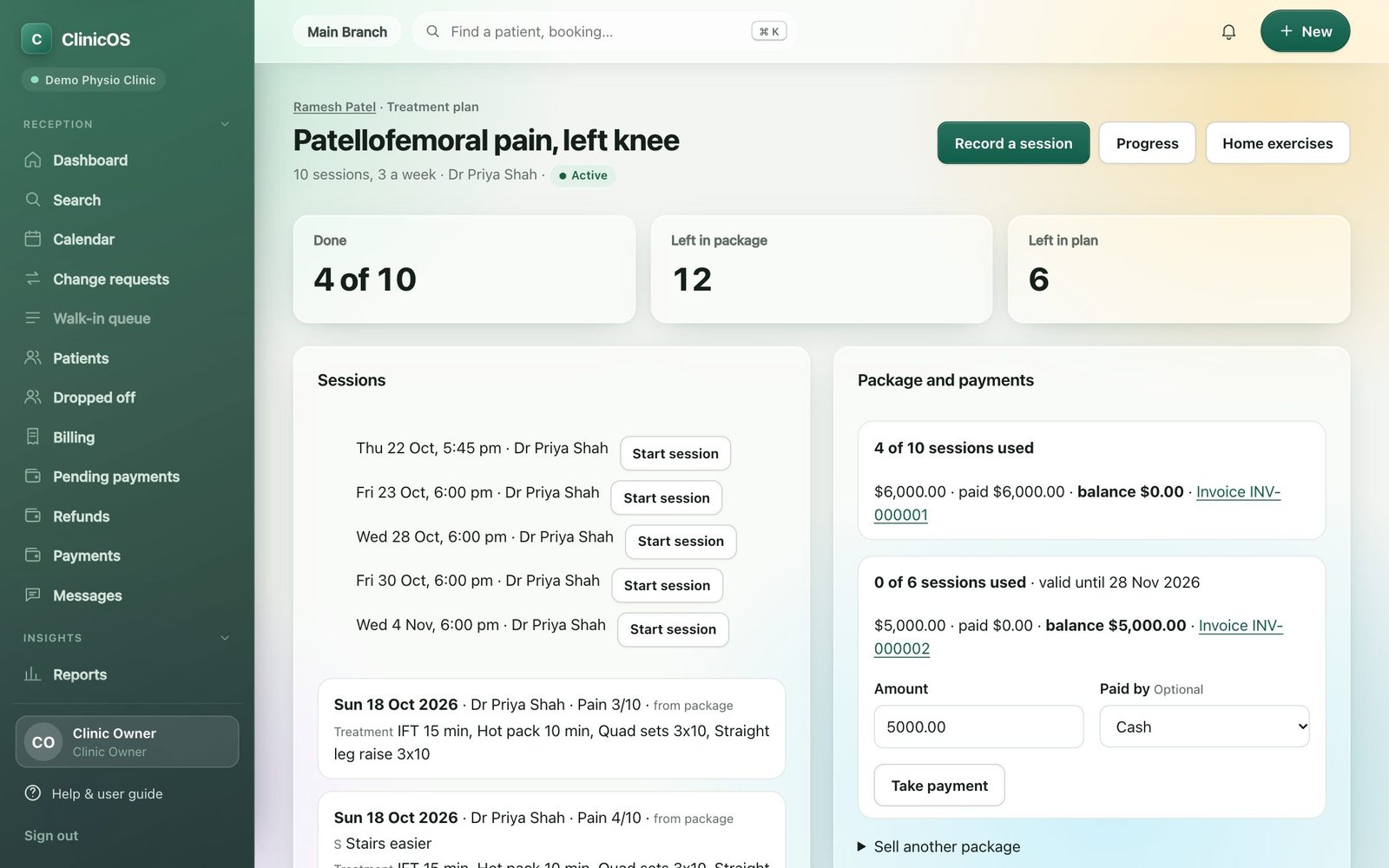The image size is (1389, 868).
Task: Click the CO avatar circle
Action: pos(43,742)
